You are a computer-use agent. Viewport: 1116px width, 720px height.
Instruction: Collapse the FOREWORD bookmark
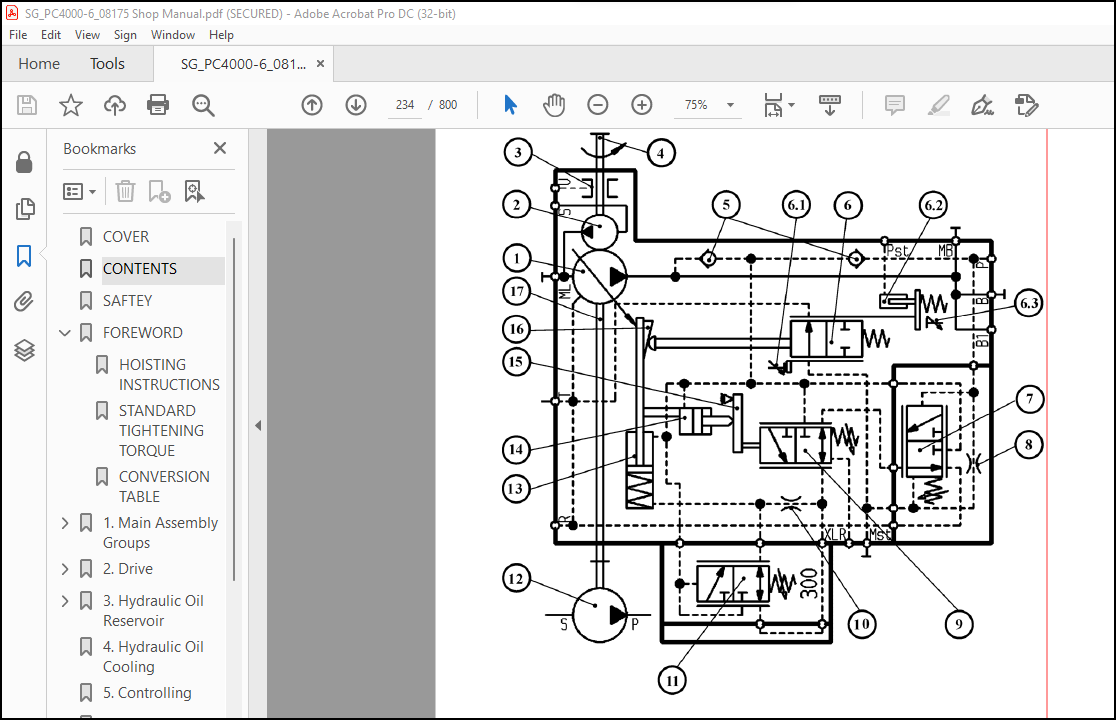[x=65, y=332]
